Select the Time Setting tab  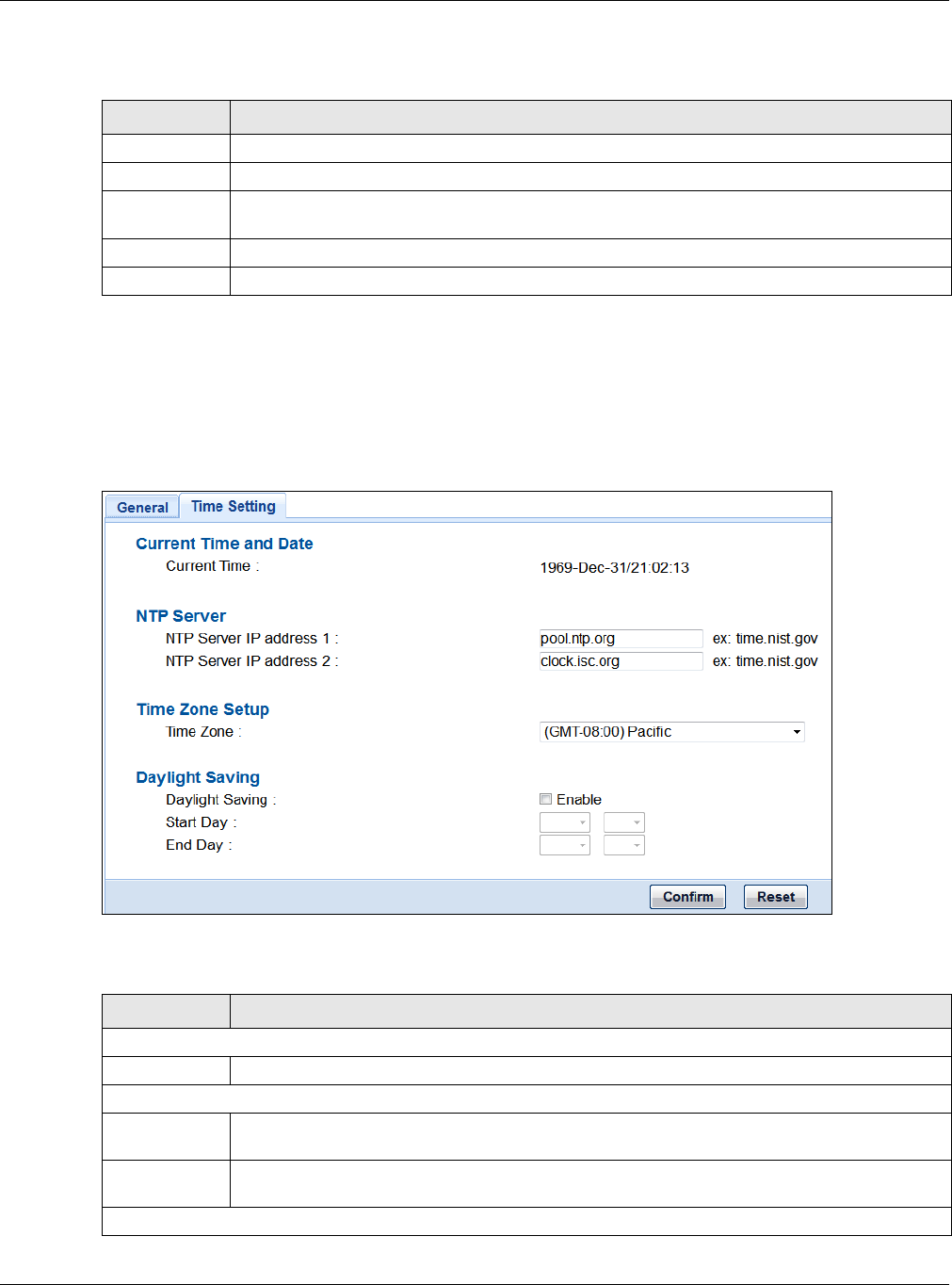[234, 506]
